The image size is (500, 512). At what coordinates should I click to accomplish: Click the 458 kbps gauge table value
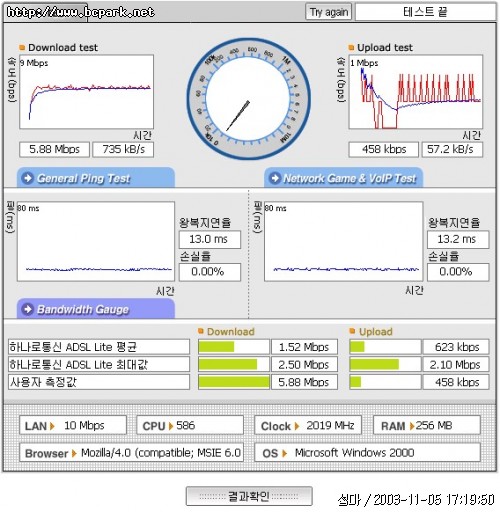coord(456,382)
